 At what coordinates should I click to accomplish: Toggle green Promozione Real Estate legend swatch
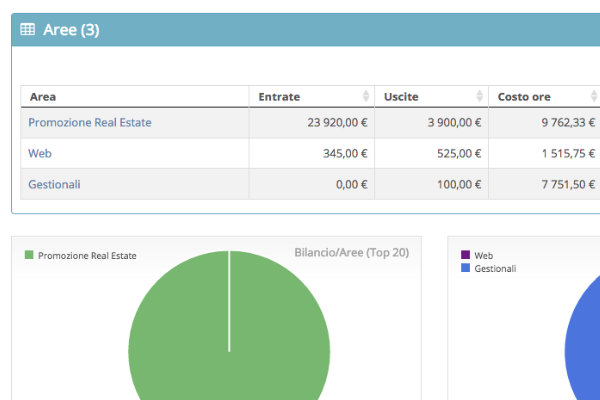pyautogui.click(x=28, y=256)
